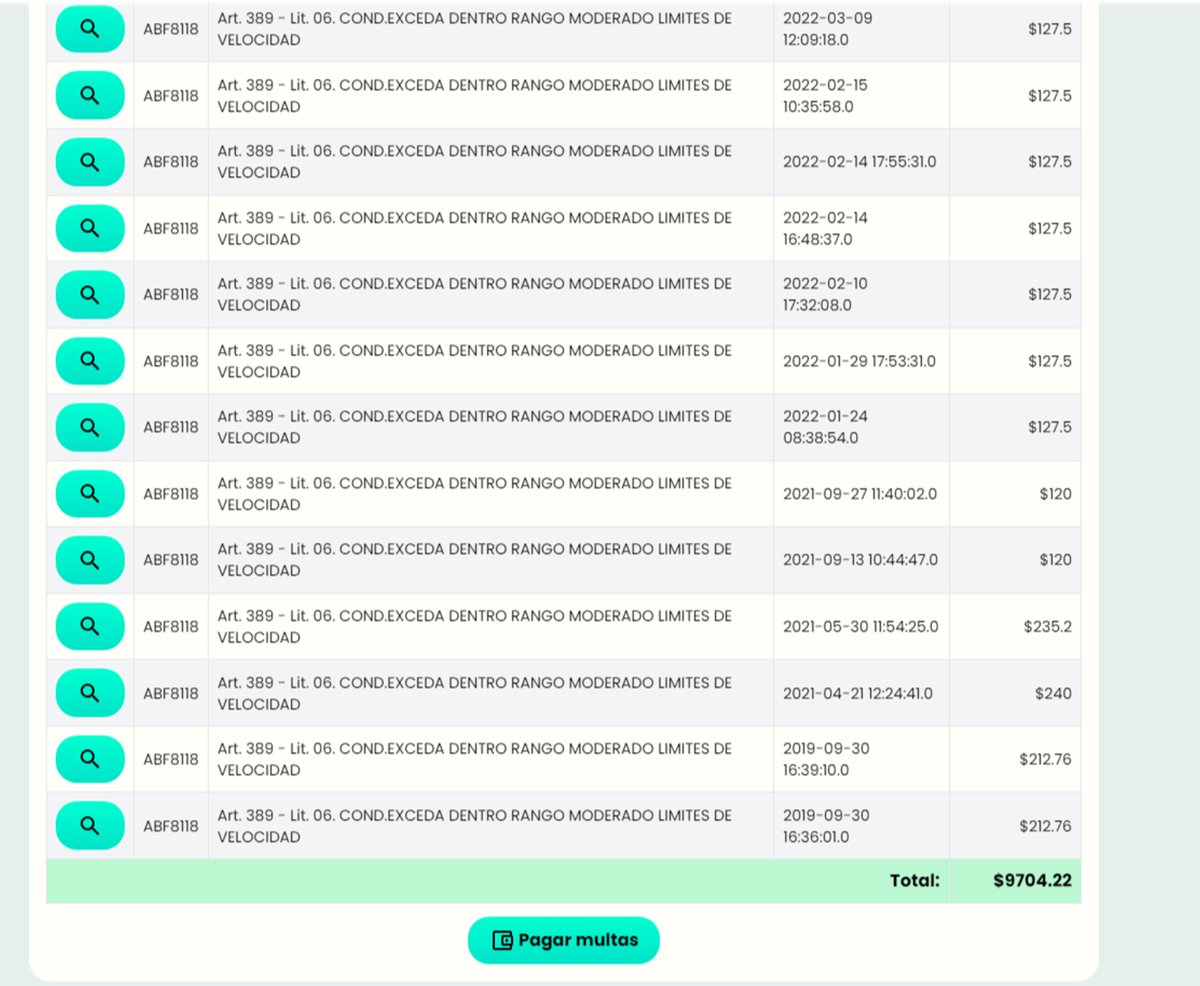View fine details for 2022-02-14 17:55:31.0
The image size is (1200, 986).
90,162
